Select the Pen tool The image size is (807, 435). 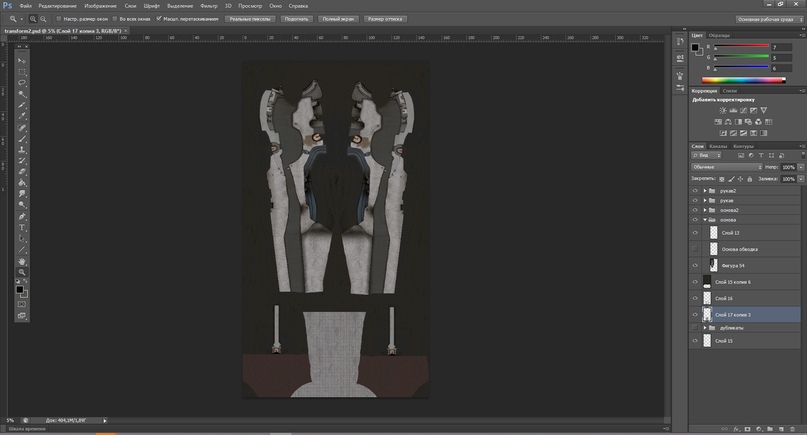pos(22,216)
